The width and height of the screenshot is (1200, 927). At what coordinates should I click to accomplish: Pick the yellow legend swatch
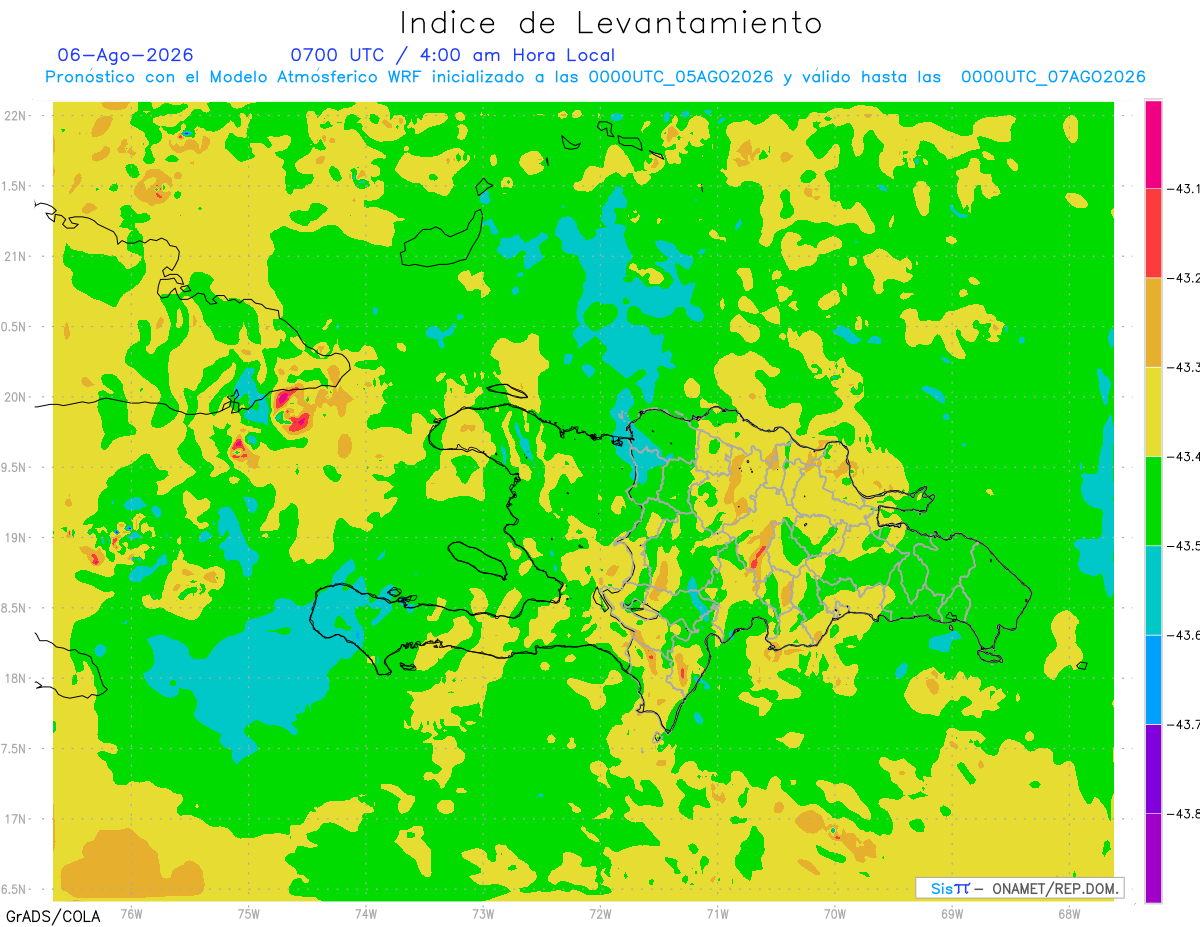point(1153,411)
